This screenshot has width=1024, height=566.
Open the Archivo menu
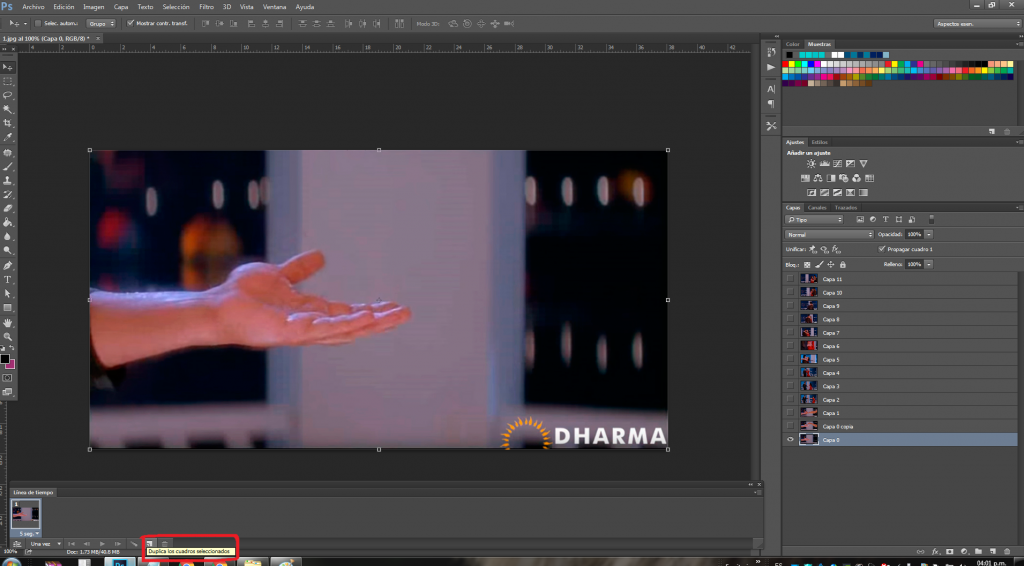coord(33,7)
